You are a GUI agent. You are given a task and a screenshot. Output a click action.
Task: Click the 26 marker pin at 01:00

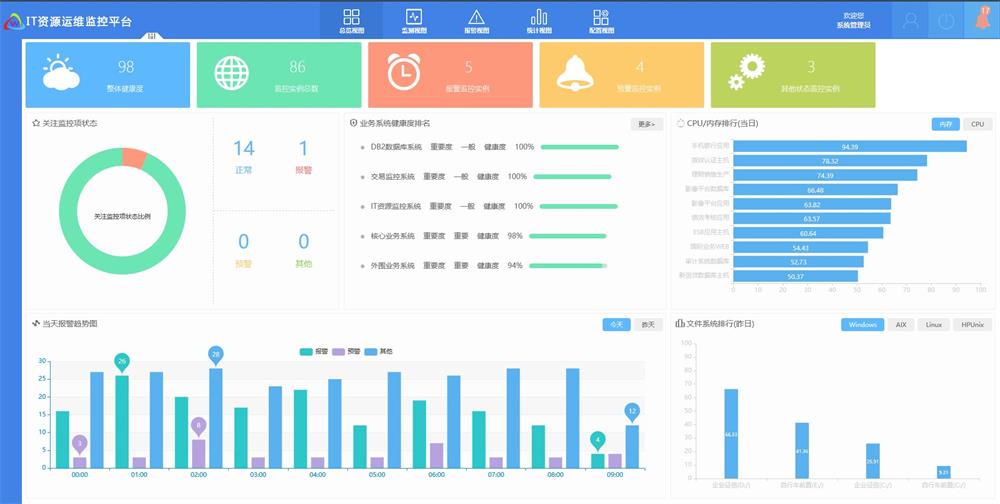(122, 362)
